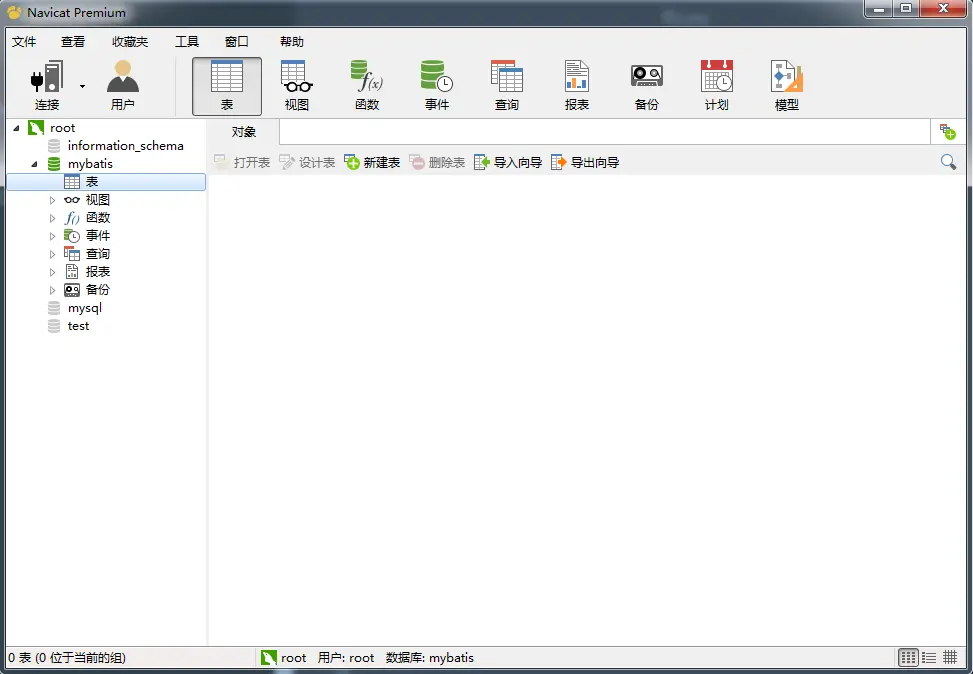Click the Navicat Premium title bar icon
Image resolution: width=973 pixels, height=674 pixels.
(x=14, y=12)
